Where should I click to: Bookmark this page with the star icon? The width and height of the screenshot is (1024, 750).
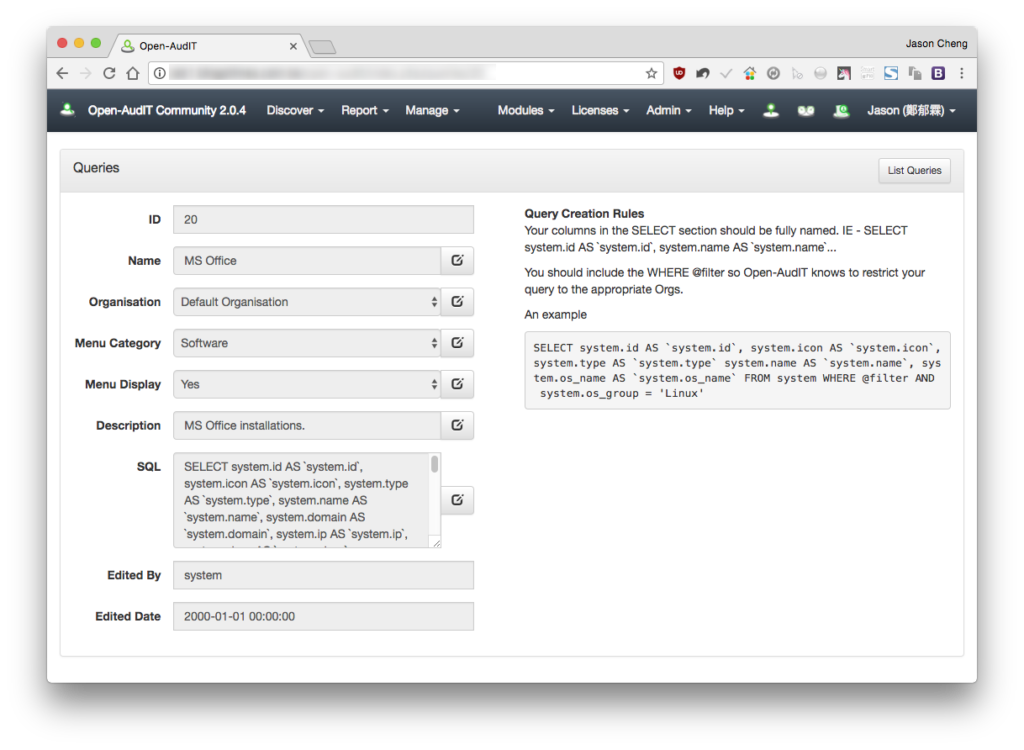(x=651, y=73)
